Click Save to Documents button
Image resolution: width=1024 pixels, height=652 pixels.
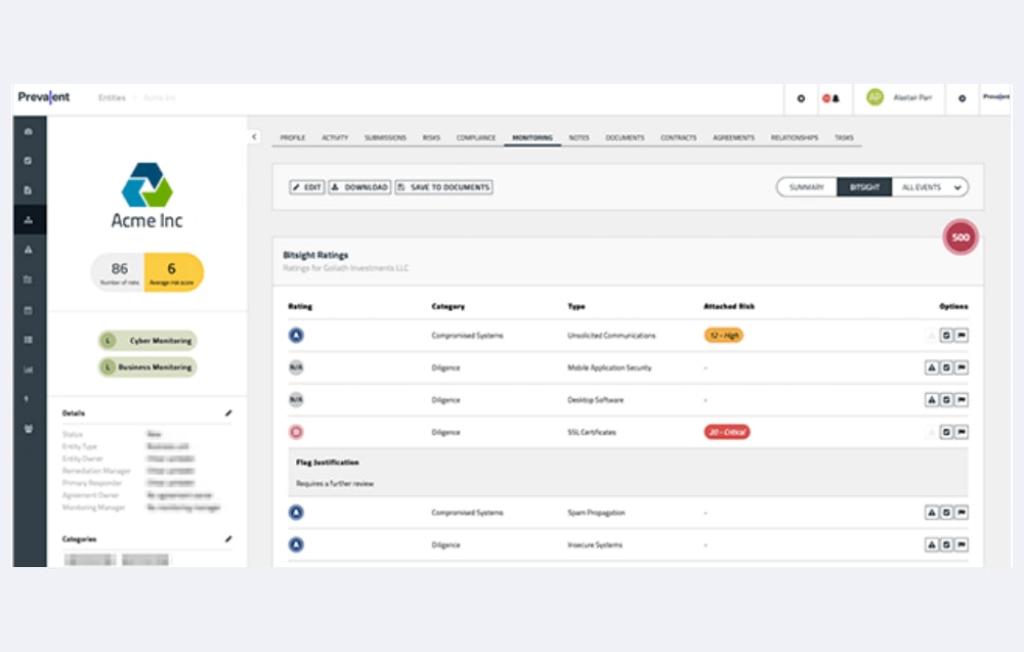444,187
